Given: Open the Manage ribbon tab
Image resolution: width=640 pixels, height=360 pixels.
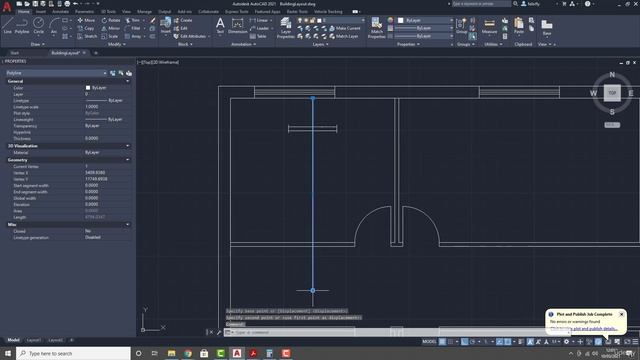Looking at the screenshot, I should tap(144, 11).
